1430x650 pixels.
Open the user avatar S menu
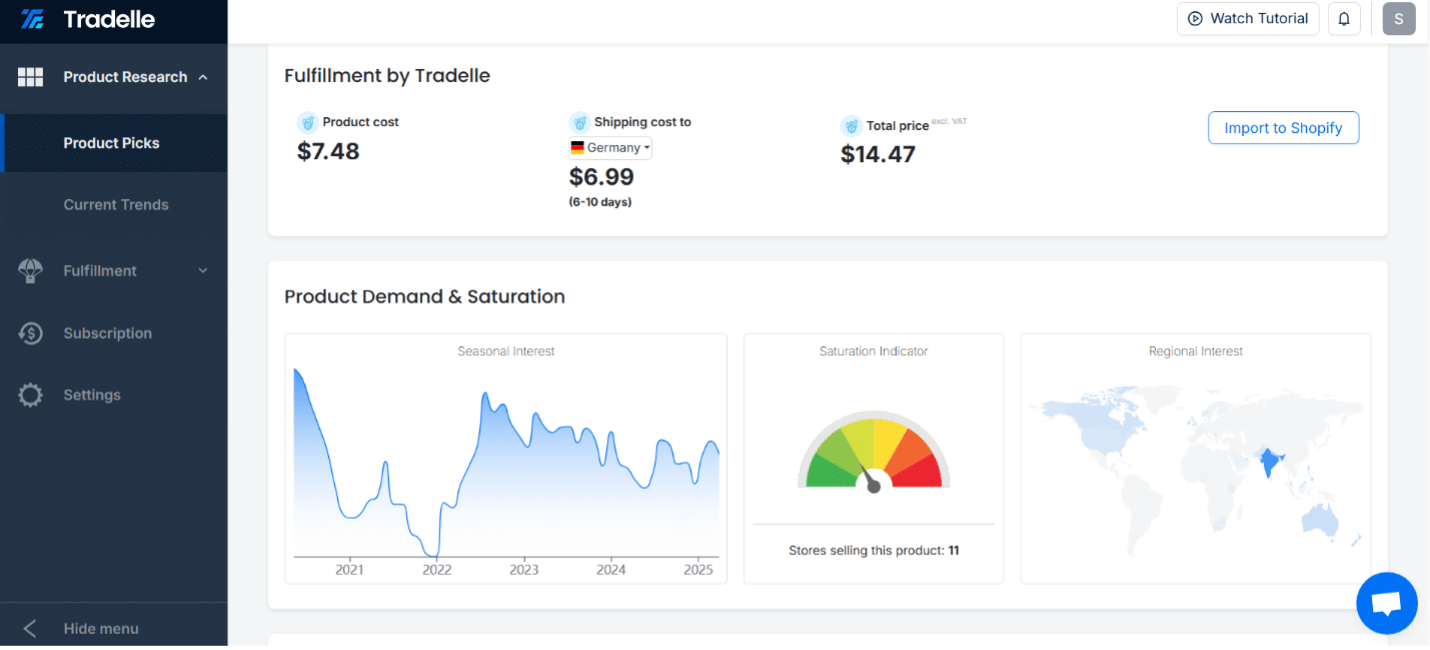1399,19
